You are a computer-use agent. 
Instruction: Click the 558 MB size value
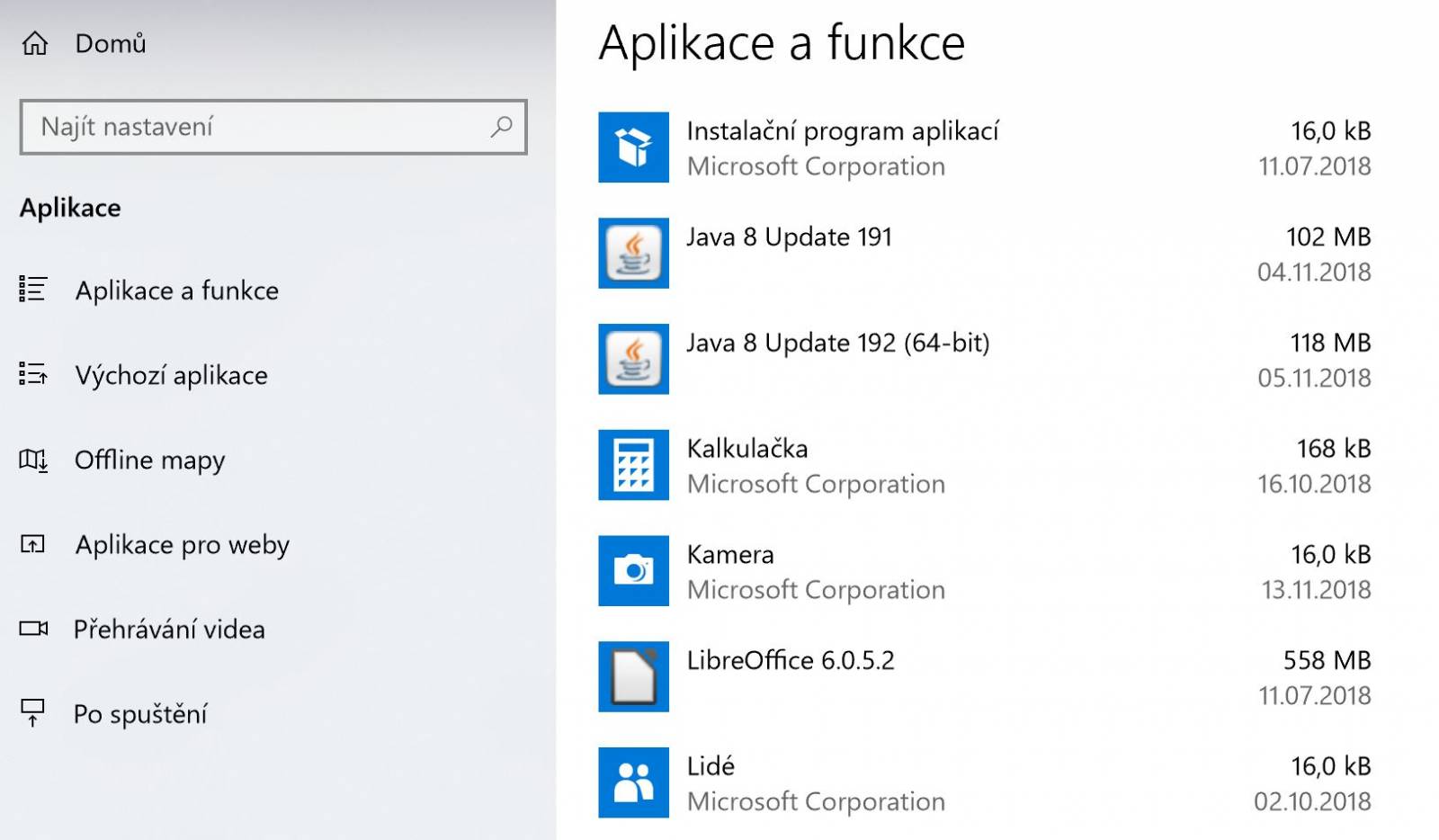click(x=1327, y=660)
